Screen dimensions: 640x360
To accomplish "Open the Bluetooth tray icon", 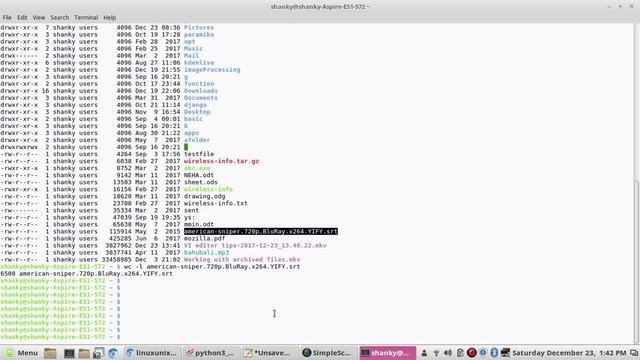I will coord(494,353).
